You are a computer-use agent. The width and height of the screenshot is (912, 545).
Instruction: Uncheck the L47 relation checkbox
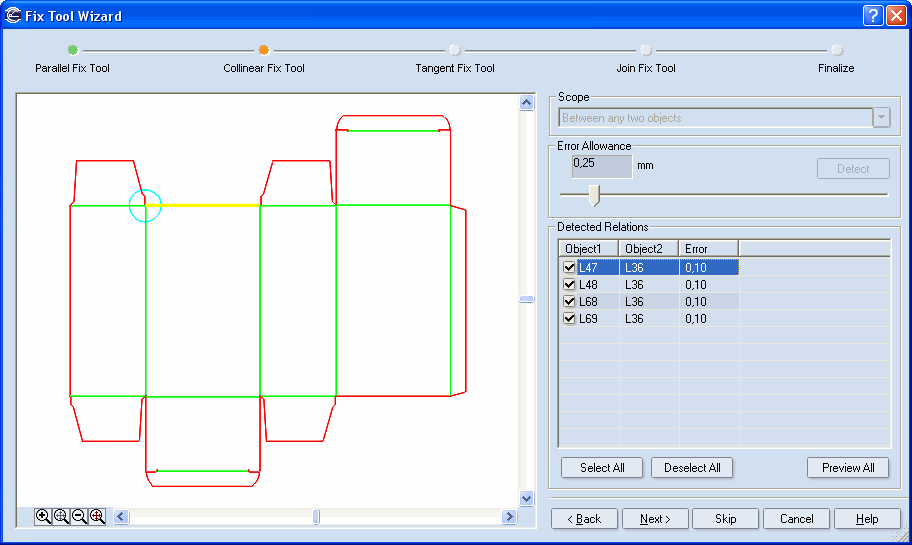569,267
